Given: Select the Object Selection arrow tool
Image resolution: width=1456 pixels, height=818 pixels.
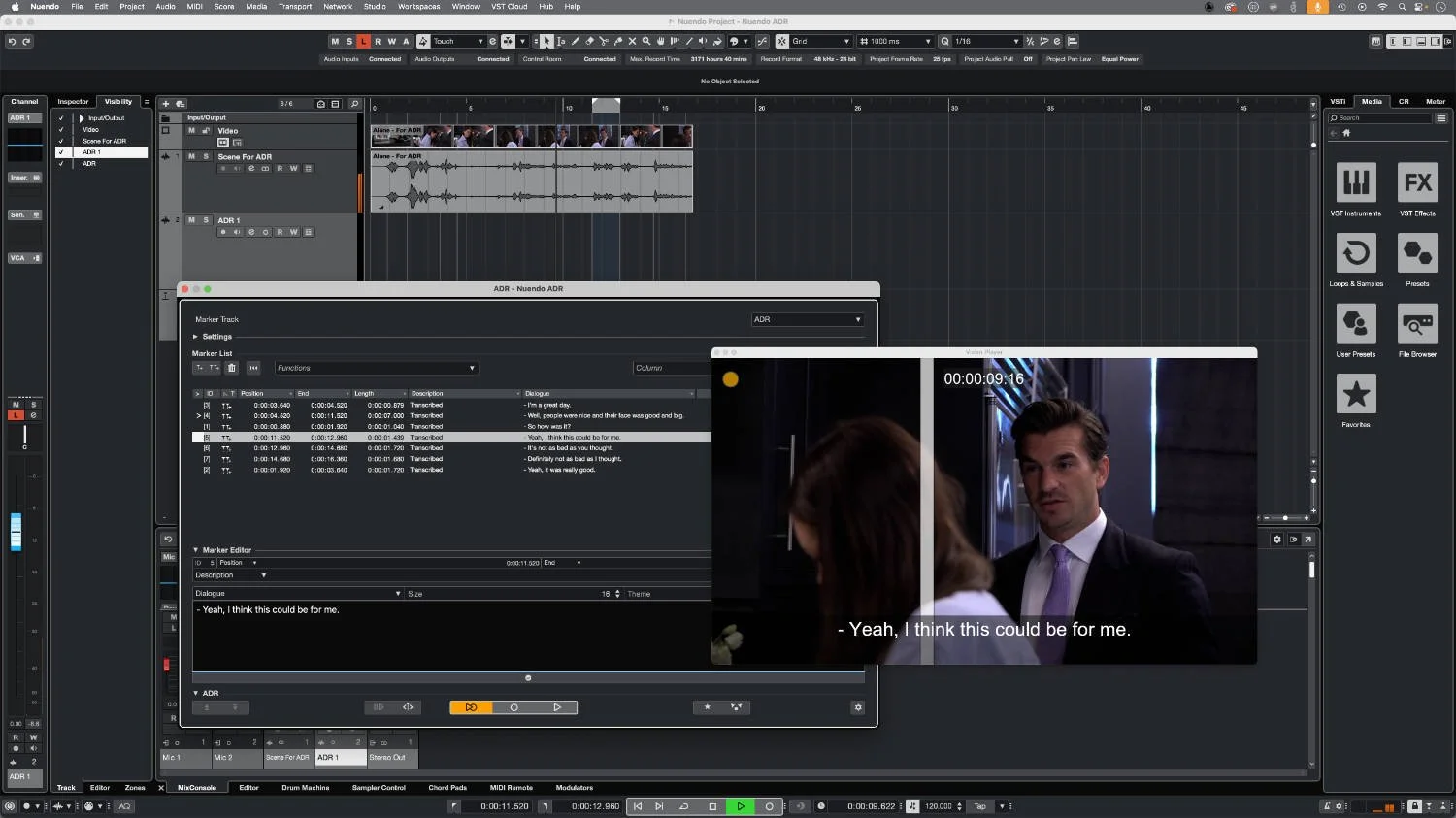Looking at the screenshot, I should (546, 41).
